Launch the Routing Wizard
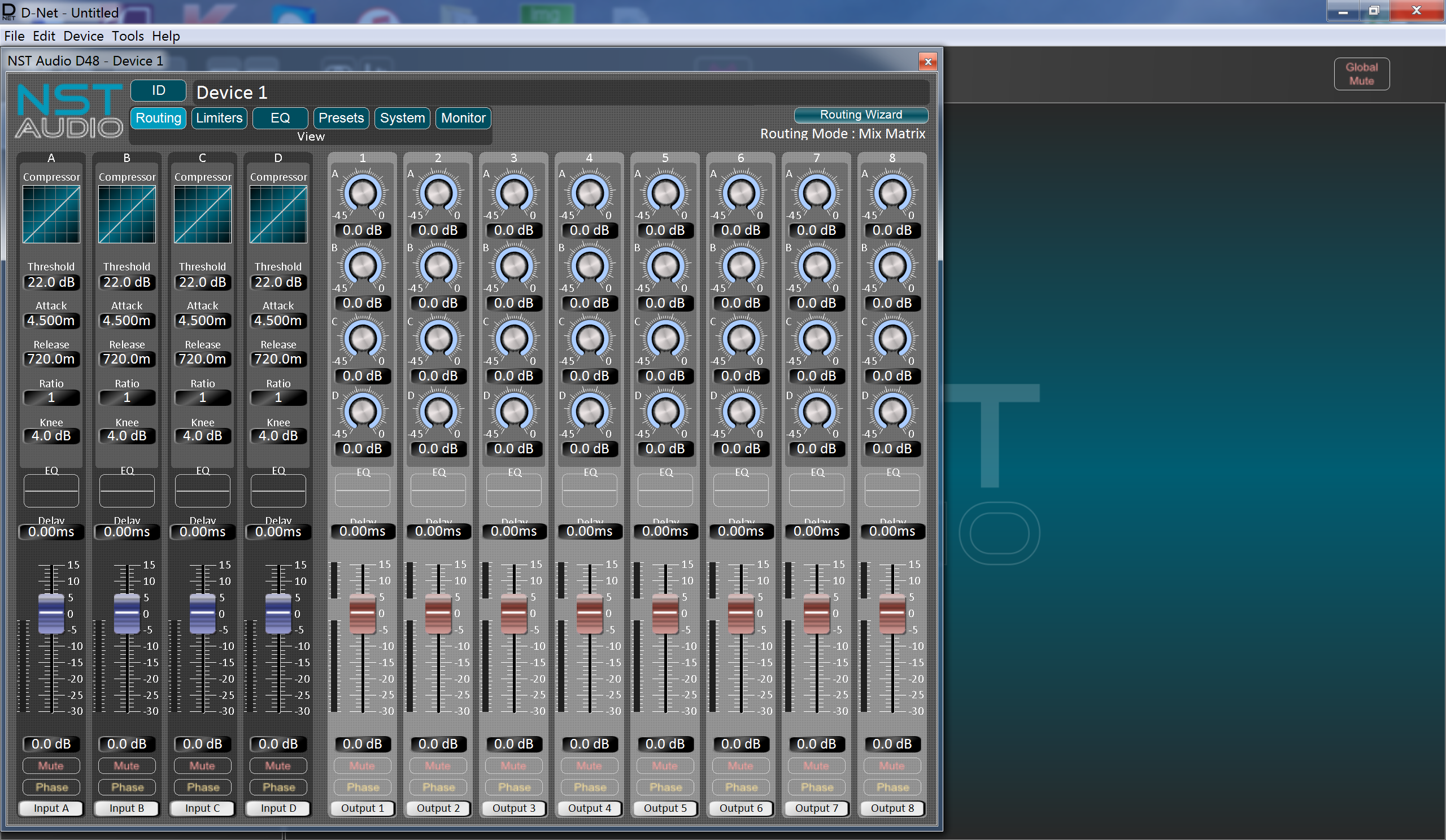This screenshot has height=840, width=1446. (861, 115)
